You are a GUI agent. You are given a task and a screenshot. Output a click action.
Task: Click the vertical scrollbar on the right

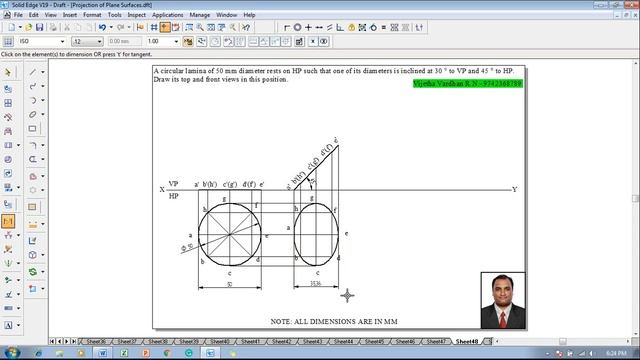pyautogui.click(x=636, y=198)
